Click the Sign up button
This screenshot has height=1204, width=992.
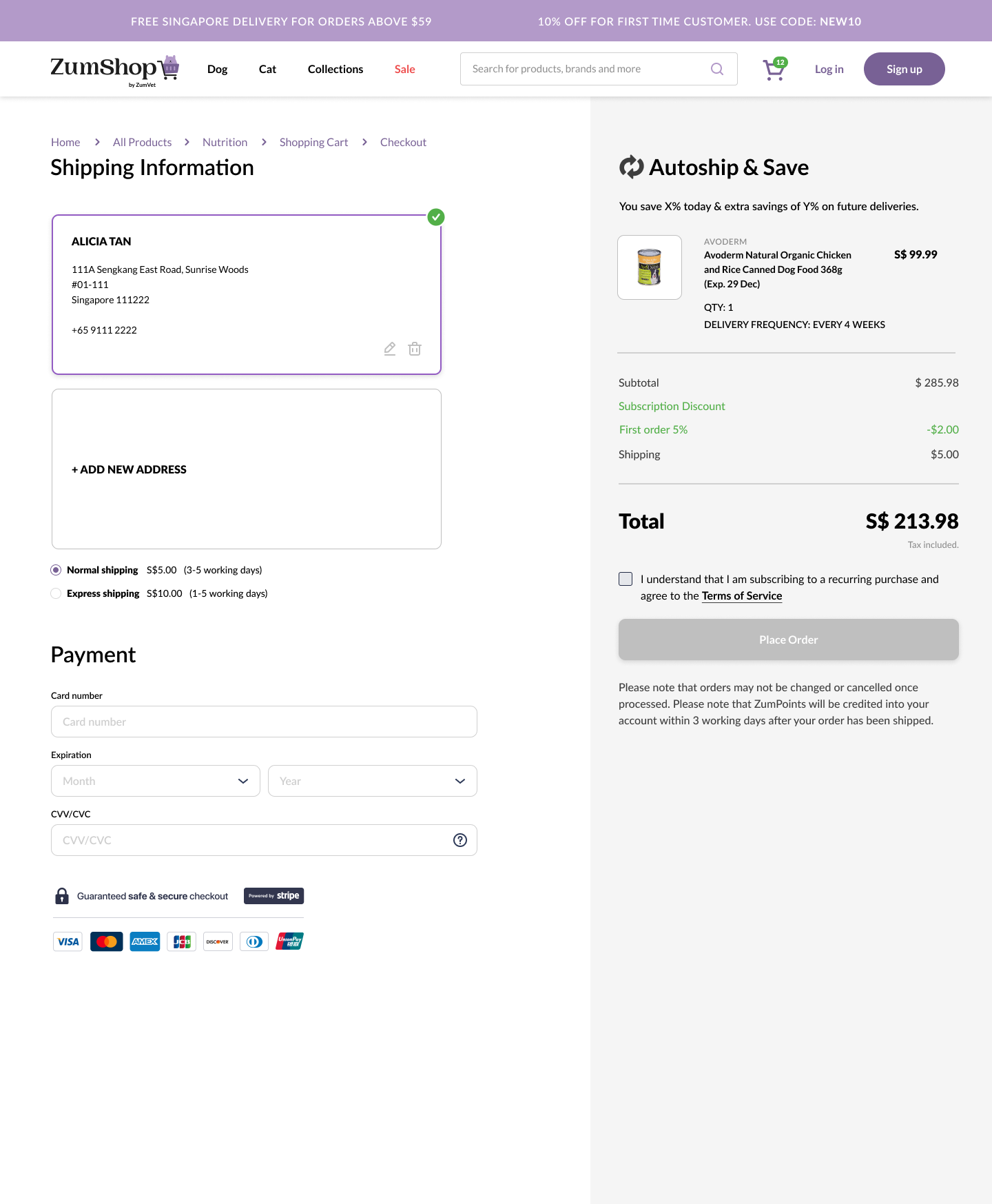coord(904,69)
